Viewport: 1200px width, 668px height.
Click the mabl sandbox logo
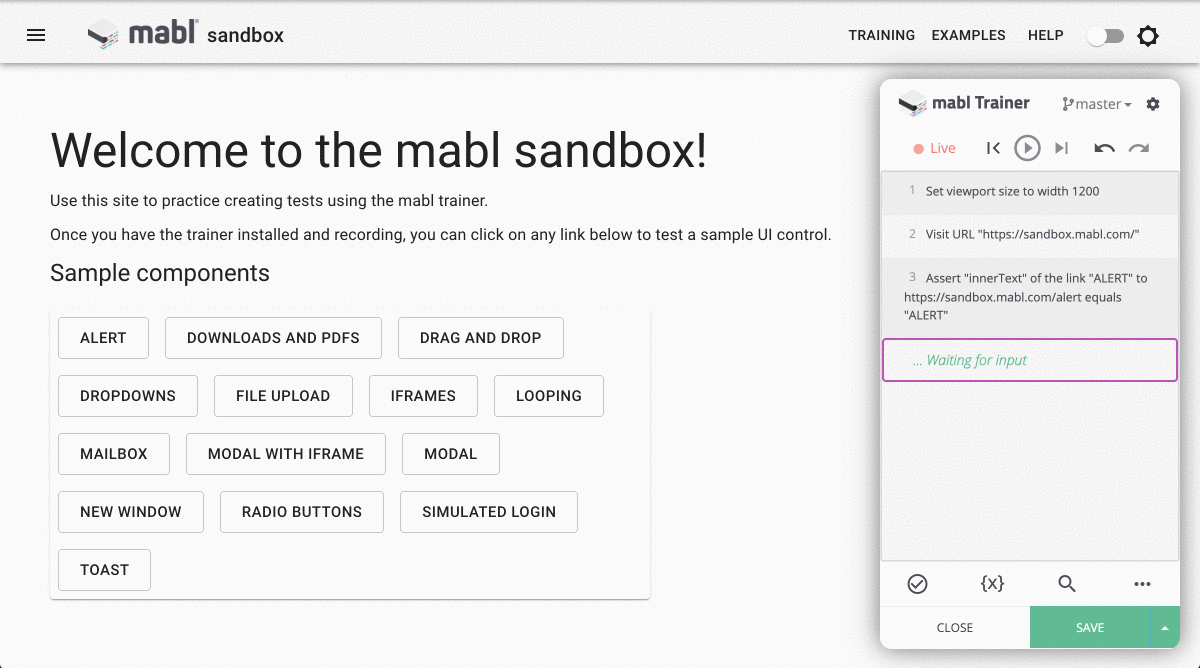(x=186, y=35)
